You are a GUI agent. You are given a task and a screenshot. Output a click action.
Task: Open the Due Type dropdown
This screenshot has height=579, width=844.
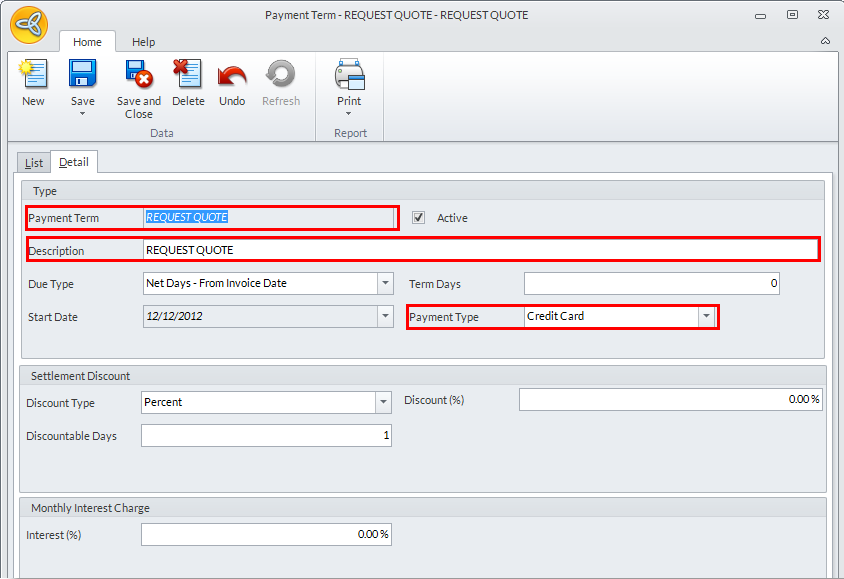(385, 284)
